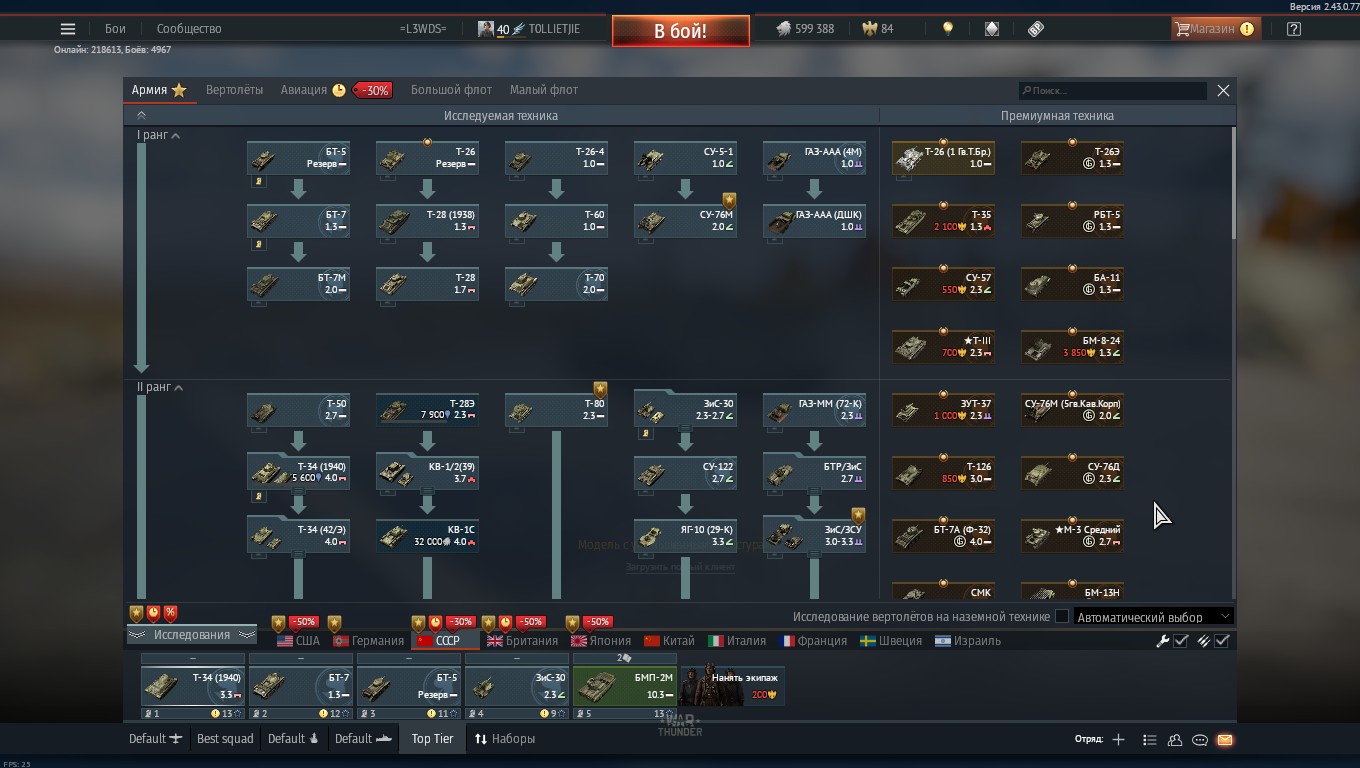Select the Best squad preset
Viewport: 1360px width, 768px height.
[225, 739]
